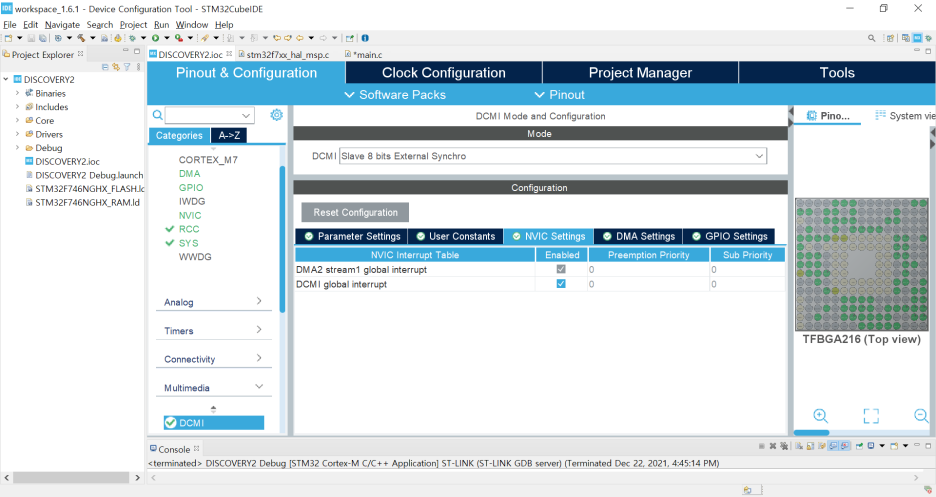Image resolution: width=936 pixels, height=497 pixels.
Task: Open the Tools tab
Action: point(837,73)
